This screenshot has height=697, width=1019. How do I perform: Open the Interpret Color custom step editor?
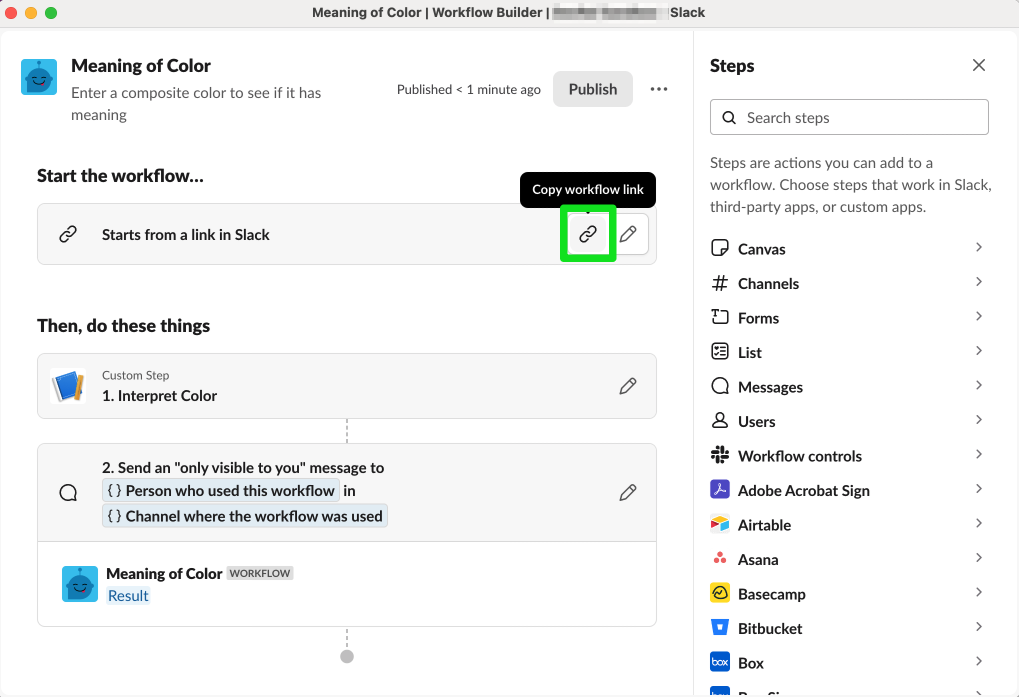coord(628,386)
